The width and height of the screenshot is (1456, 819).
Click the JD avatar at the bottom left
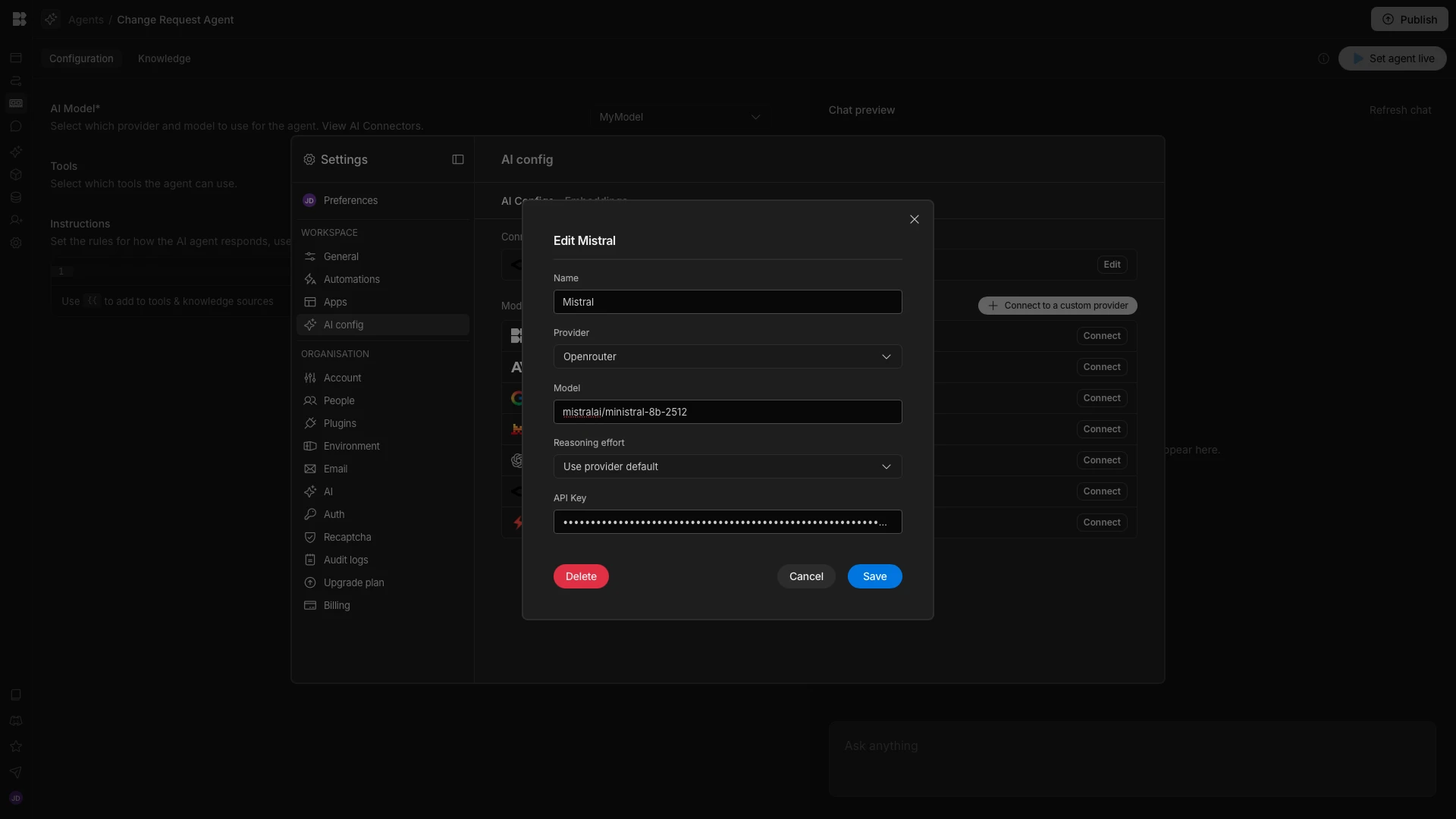point(15,798)
